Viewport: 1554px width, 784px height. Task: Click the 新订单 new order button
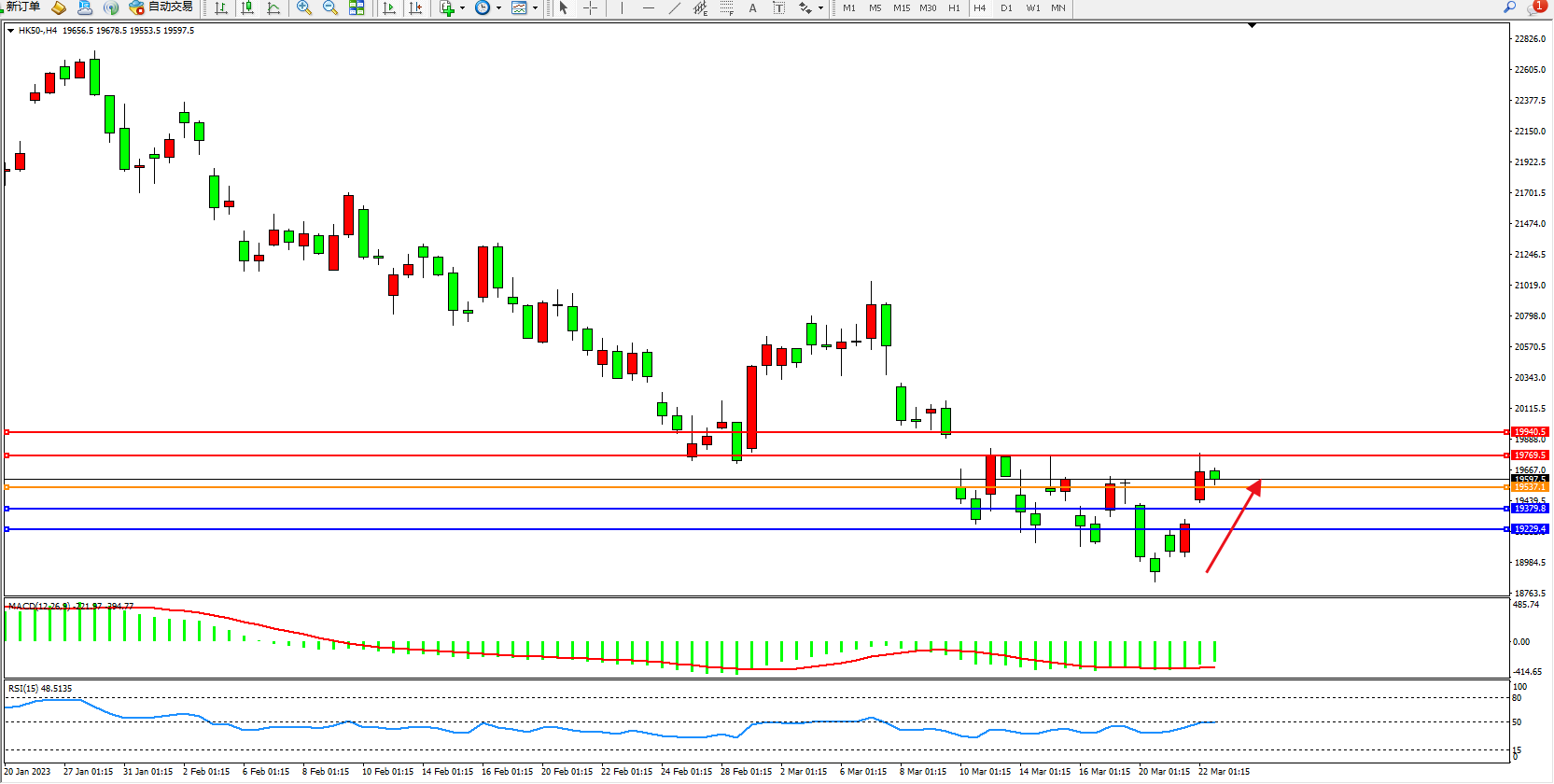pos(22,7)
